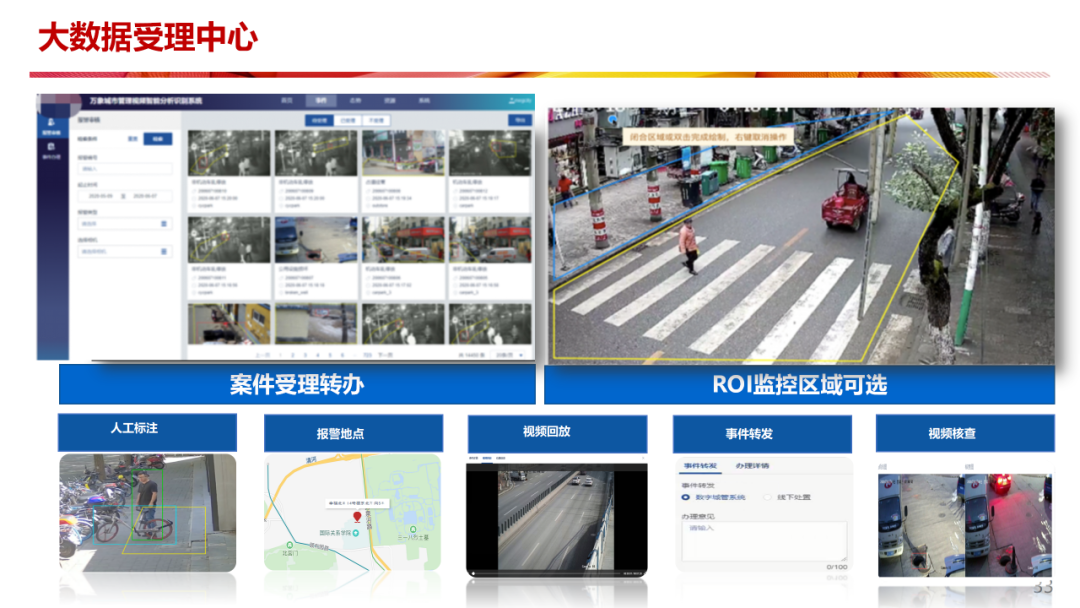The width and height of the screenshot is (1080, 608).
Task: Click the ROI crosswalk camera view
Action: click(x=801, y=235)
